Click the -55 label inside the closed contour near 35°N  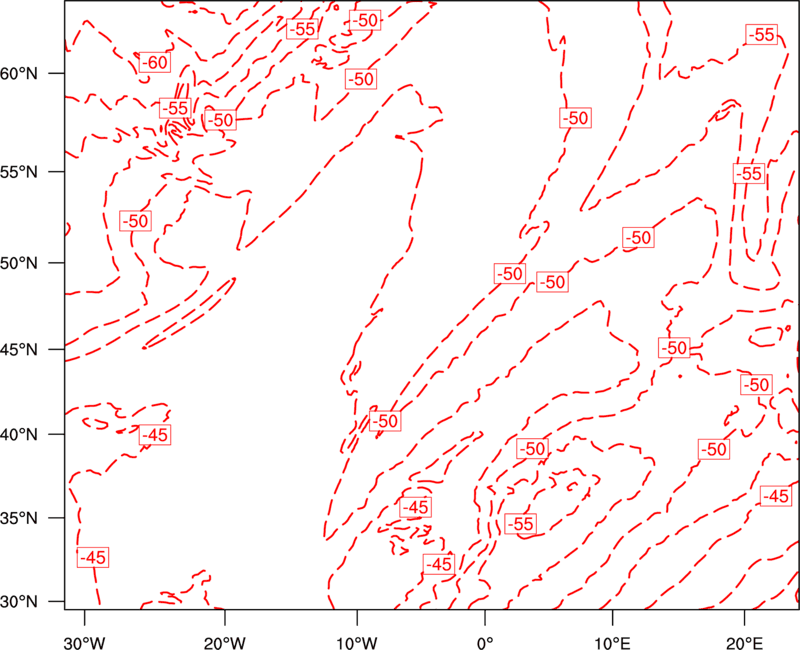coord(520,524)
